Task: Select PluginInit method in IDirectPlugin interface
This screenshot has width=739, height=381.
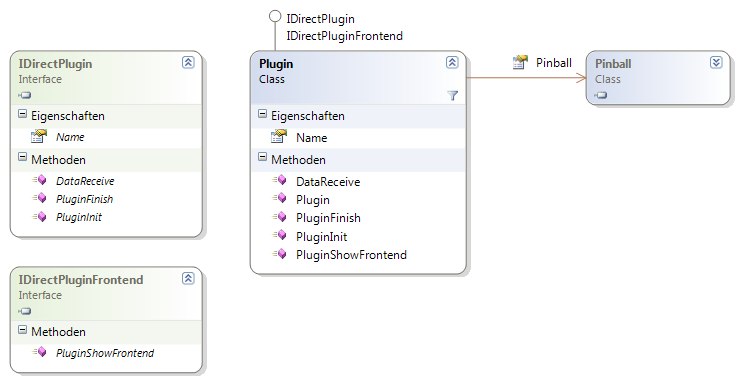Action: click(79, 217)
